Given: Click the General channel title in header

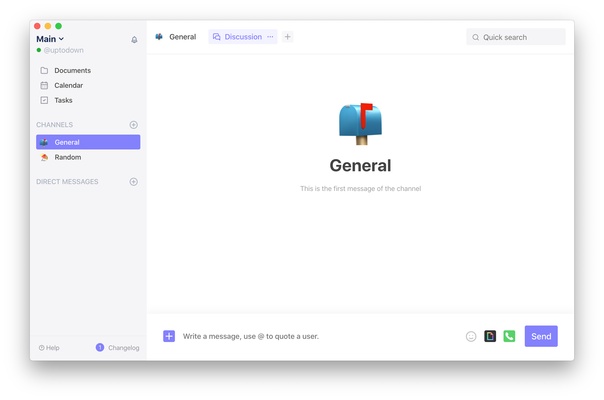Looking at the screenshot, I should point(183,37).
